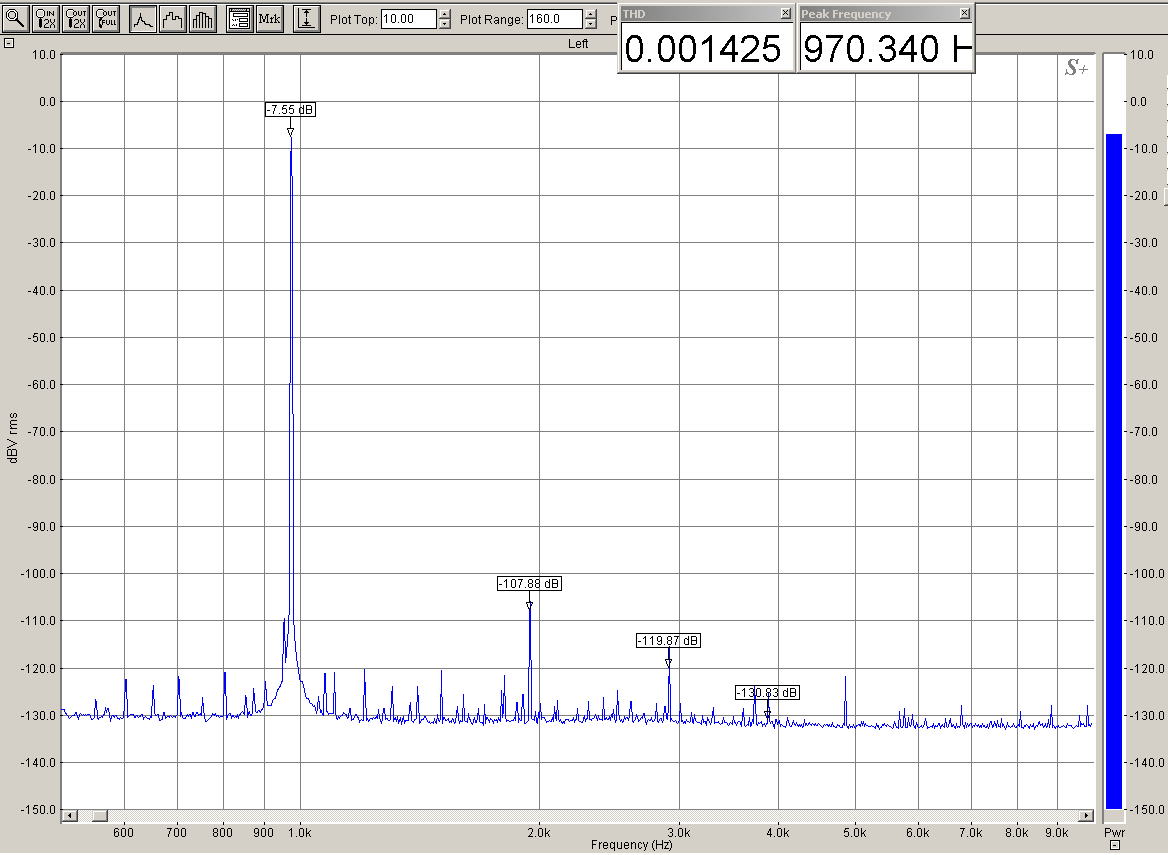Click the -7.55 dB marker label
The image size is (1168, 855).
291,109
